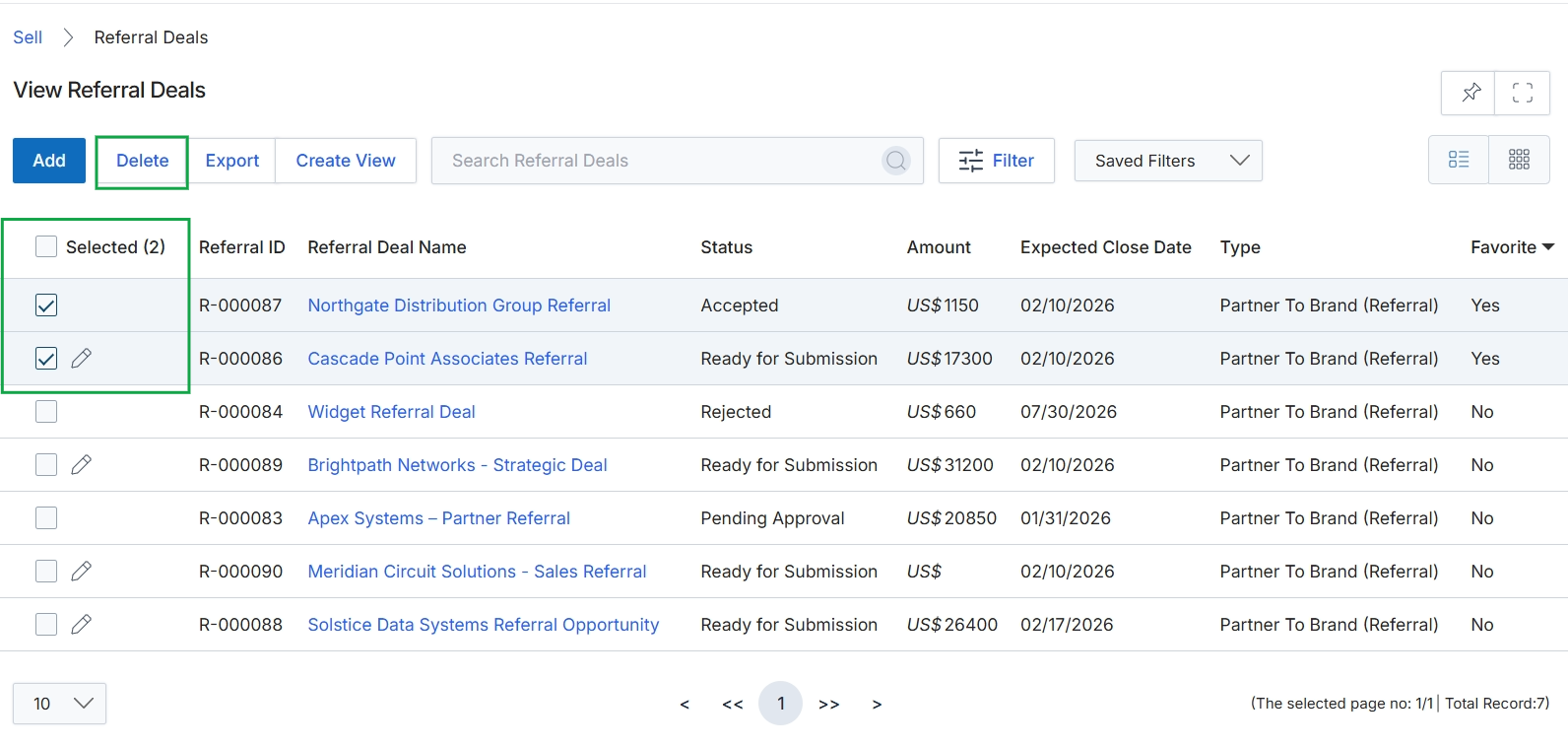This screenshot has height=746, width=1568.
Task: Open Solstice Data Systems Referral Opportunity
Action: [x=483, y=625]
